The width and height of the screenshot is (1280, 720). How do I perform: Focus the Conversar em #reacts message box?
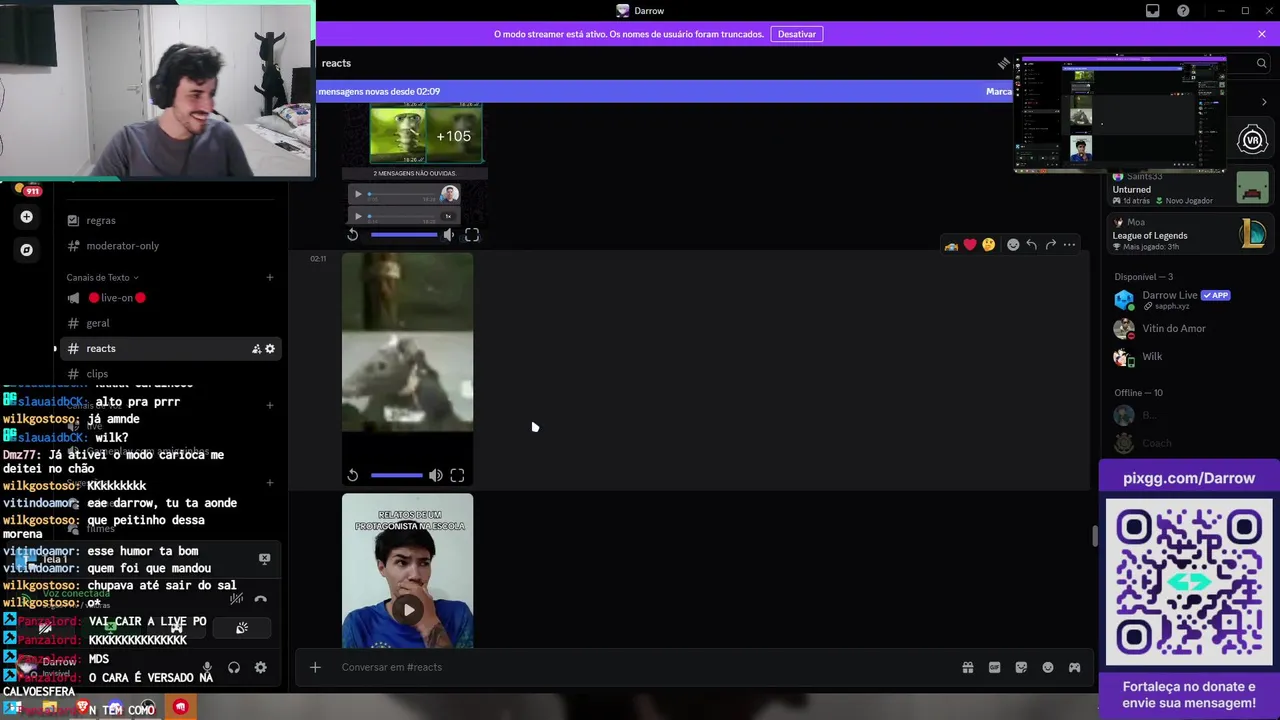click(640, 667)
